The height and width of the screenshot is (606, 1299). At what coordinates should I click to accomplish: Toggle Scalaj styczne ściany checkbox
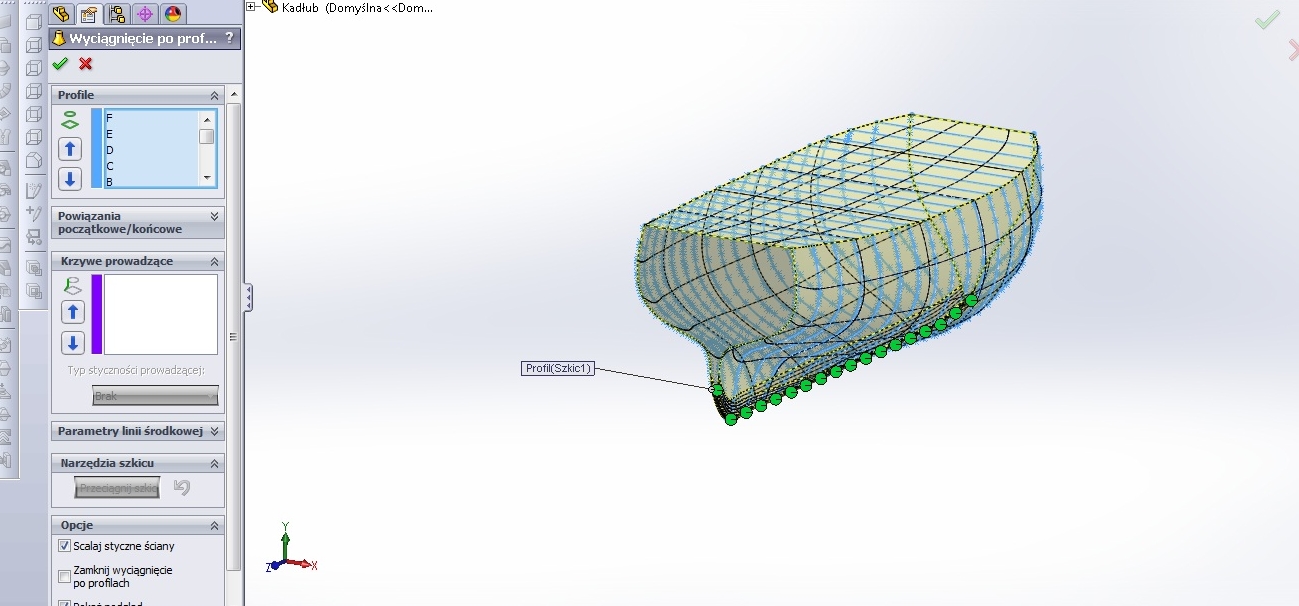pos(65,546)
